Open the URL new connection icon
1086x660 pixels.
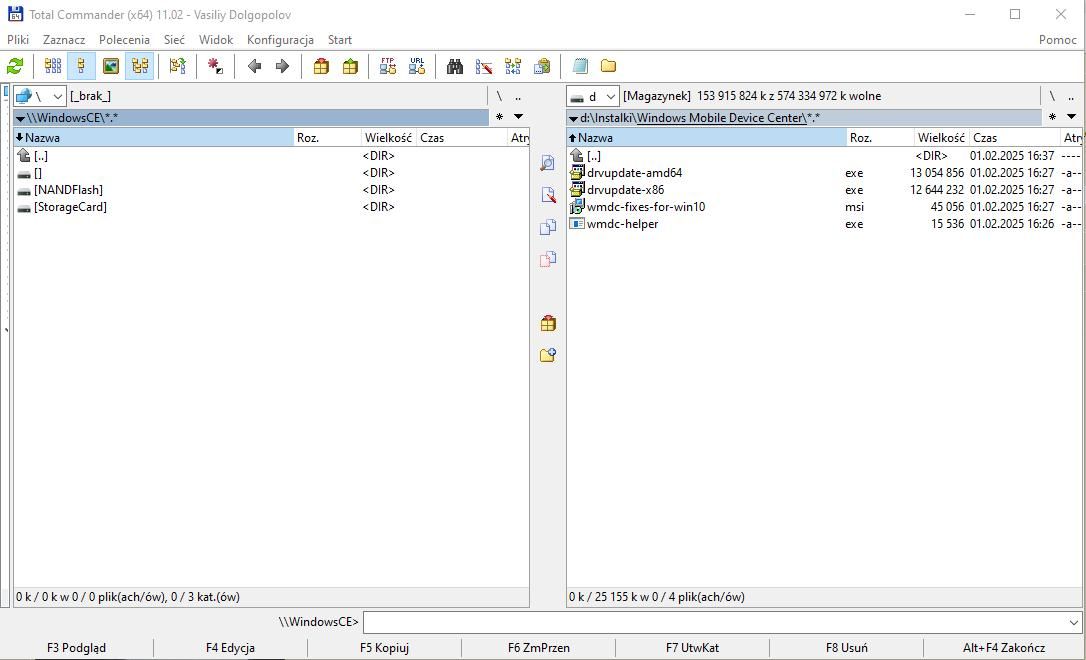[x=417, y=66]
